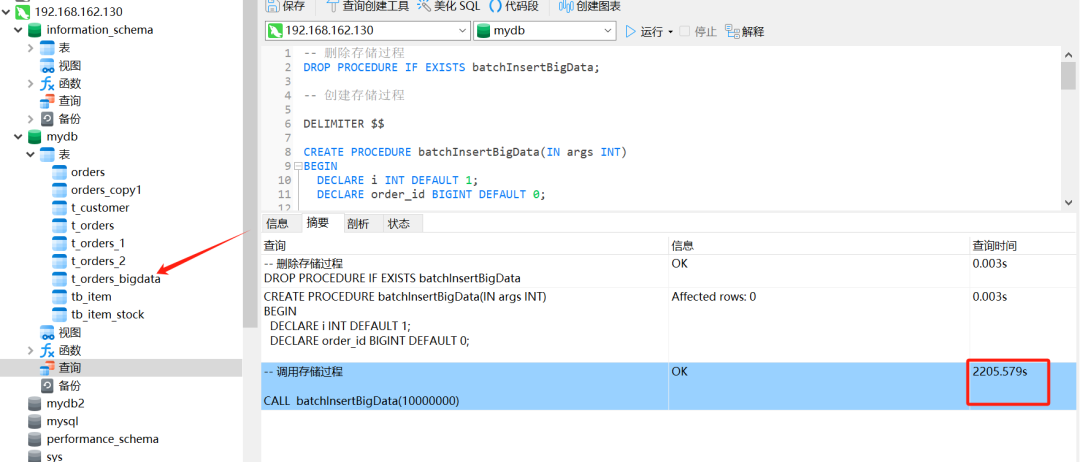Click the tb_item_stock table name
This screenshot has width=1080, height=462.
point(107,315)
